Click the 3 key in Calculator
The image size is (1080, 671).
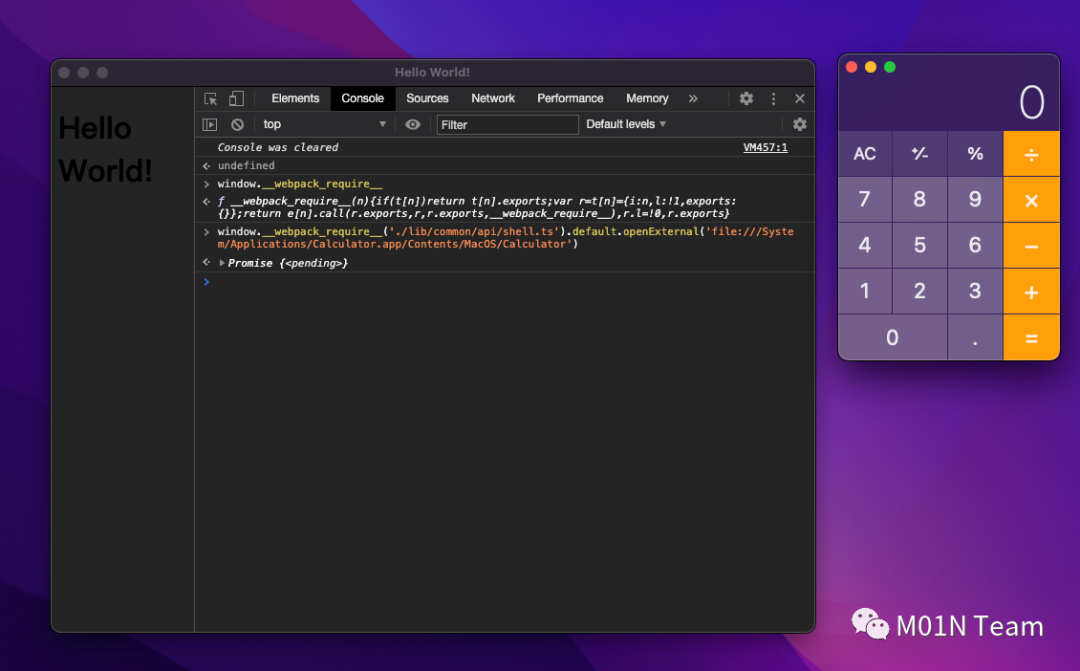coord(975,291)
